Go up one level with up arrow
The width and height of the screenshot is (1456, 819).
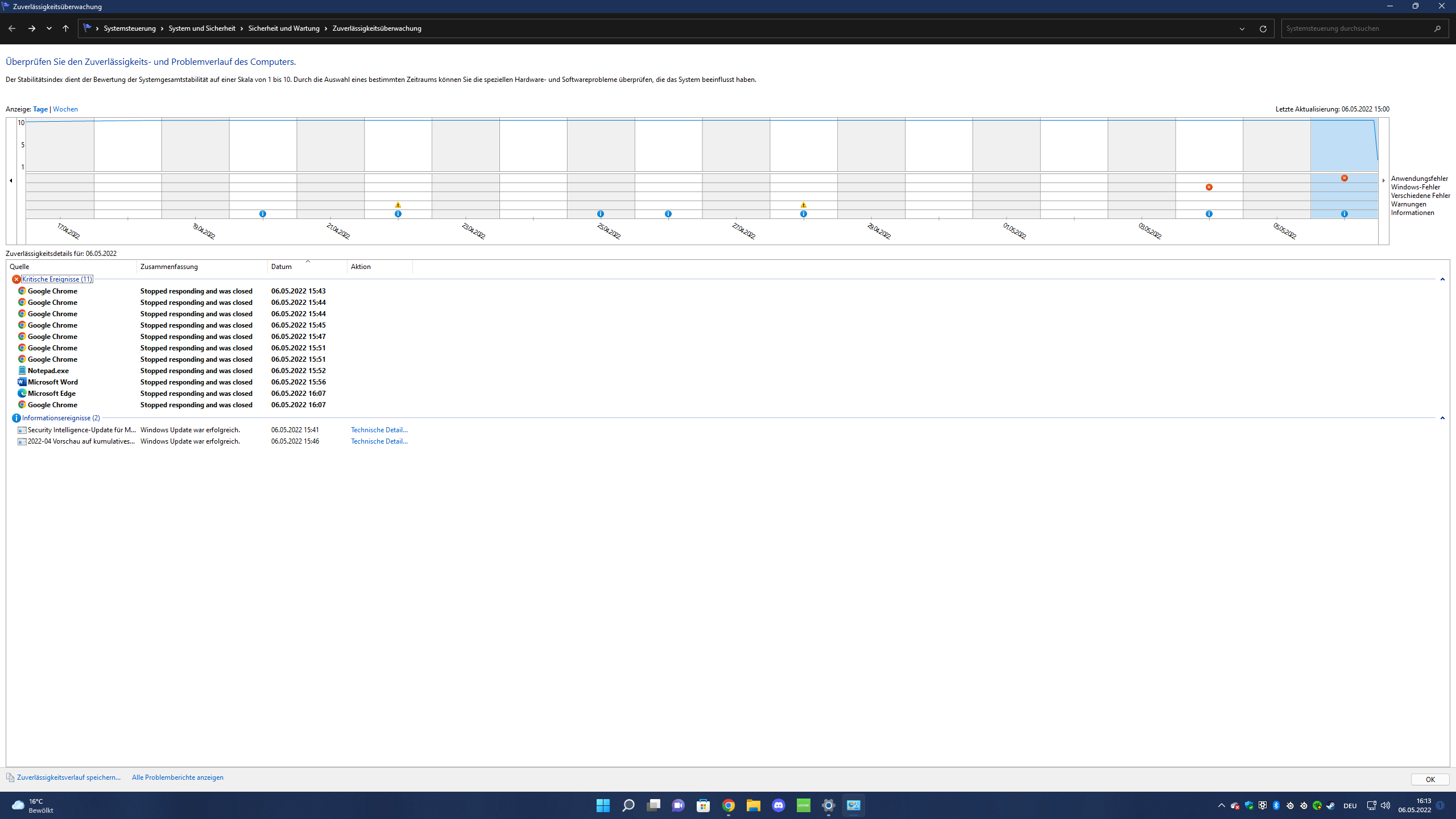click(65, 28)
